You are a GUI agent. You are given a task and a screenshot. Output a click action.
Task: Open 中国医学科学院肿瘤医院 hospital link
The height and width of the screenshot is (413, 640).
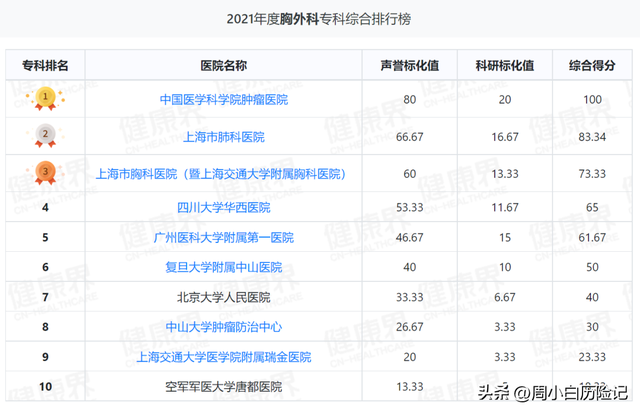click(224, 100)
